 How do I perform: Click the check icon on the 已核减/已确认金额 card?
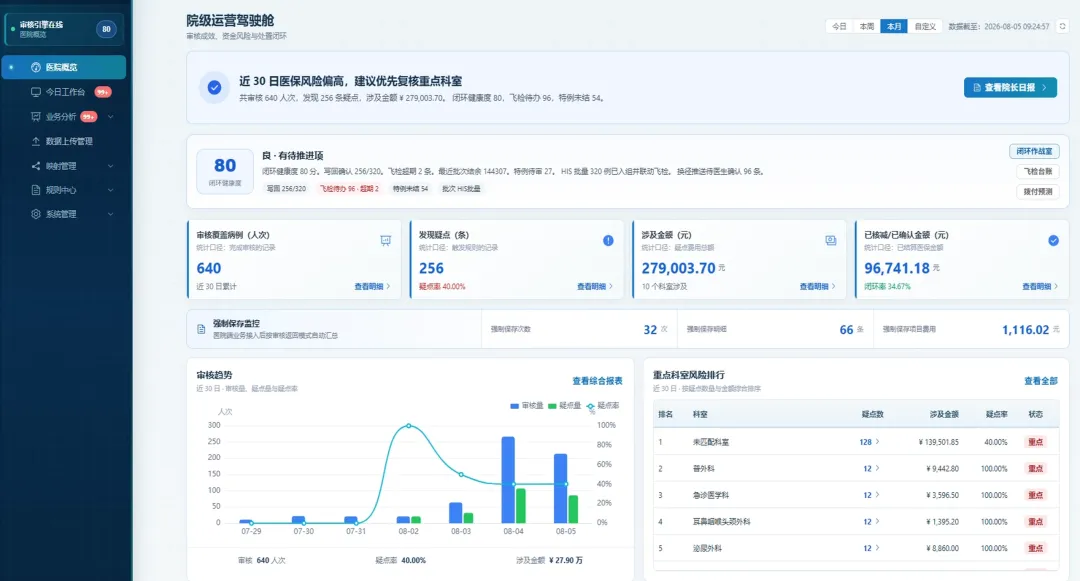(1053, 240)
